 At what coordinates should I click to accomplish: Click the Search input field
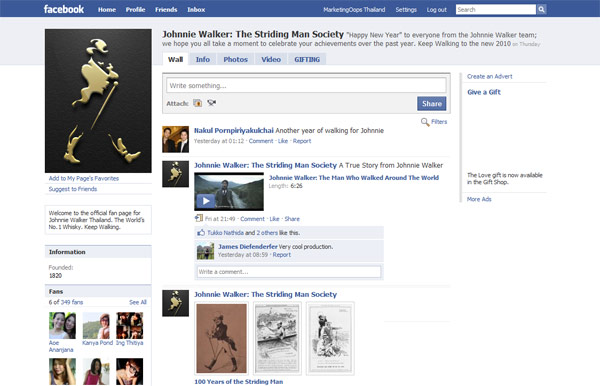click(496, 10)
